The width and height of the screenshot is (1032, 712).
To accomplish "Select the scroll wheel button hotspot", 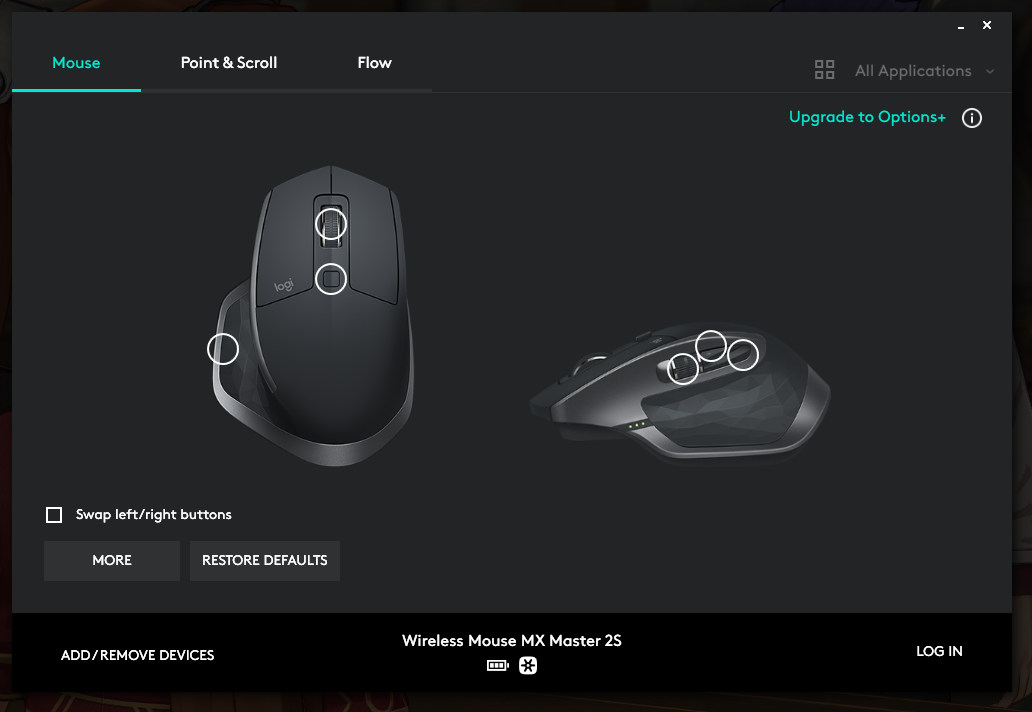I will pos(330,224).
